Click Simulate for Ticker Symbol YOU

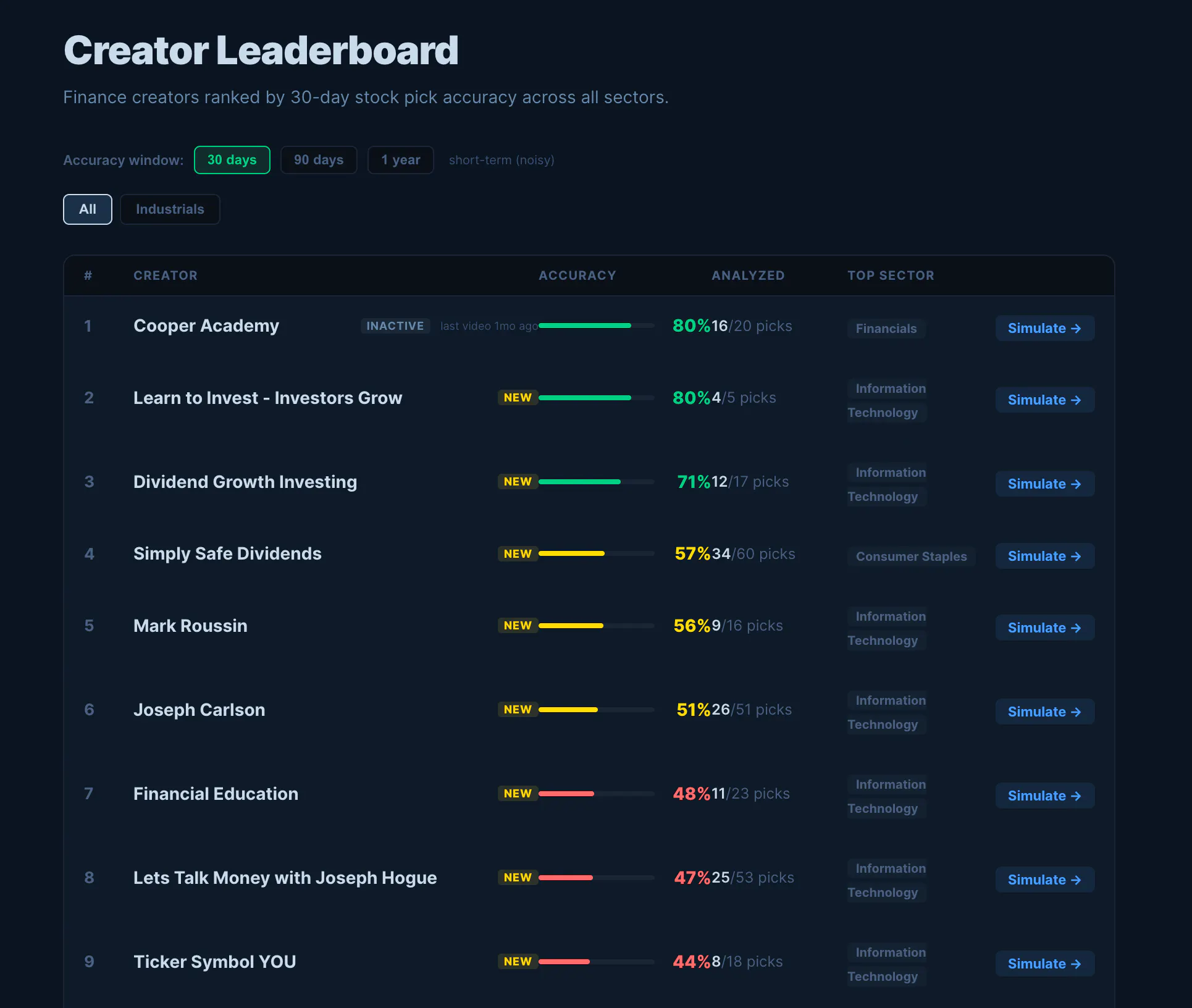(1045, 964)
